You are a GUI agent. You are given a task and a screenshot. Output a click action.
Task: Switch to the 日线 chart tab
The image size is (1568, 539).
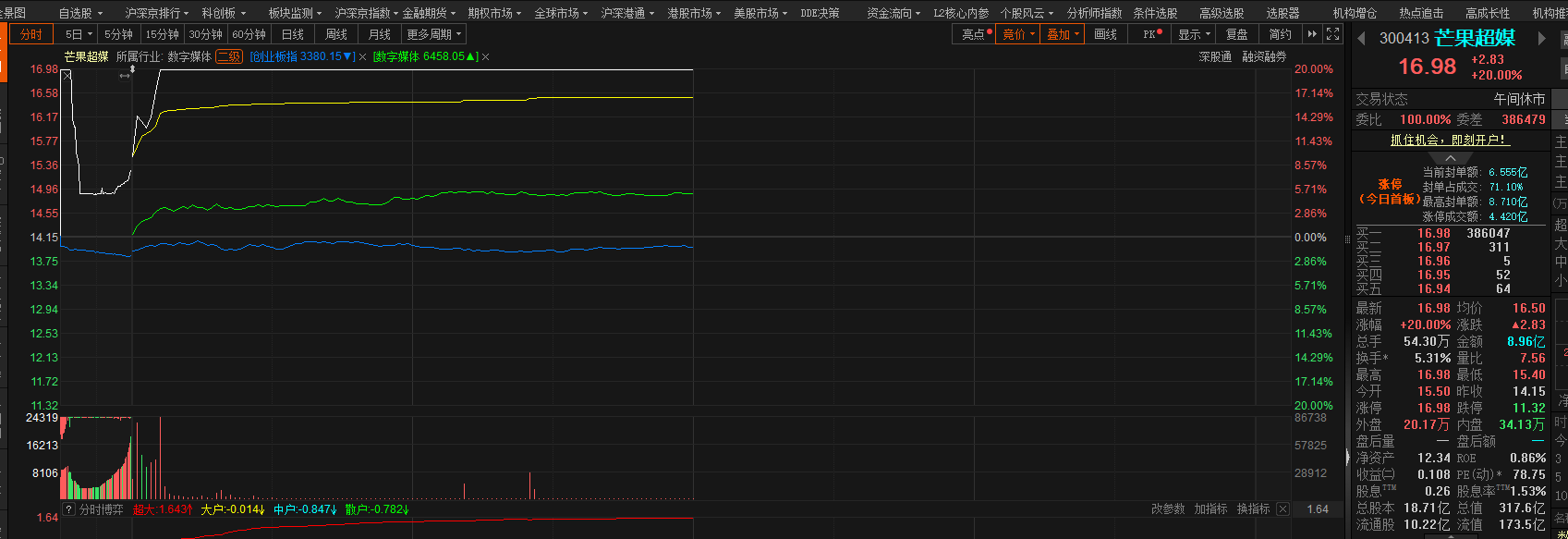point(292,34)
